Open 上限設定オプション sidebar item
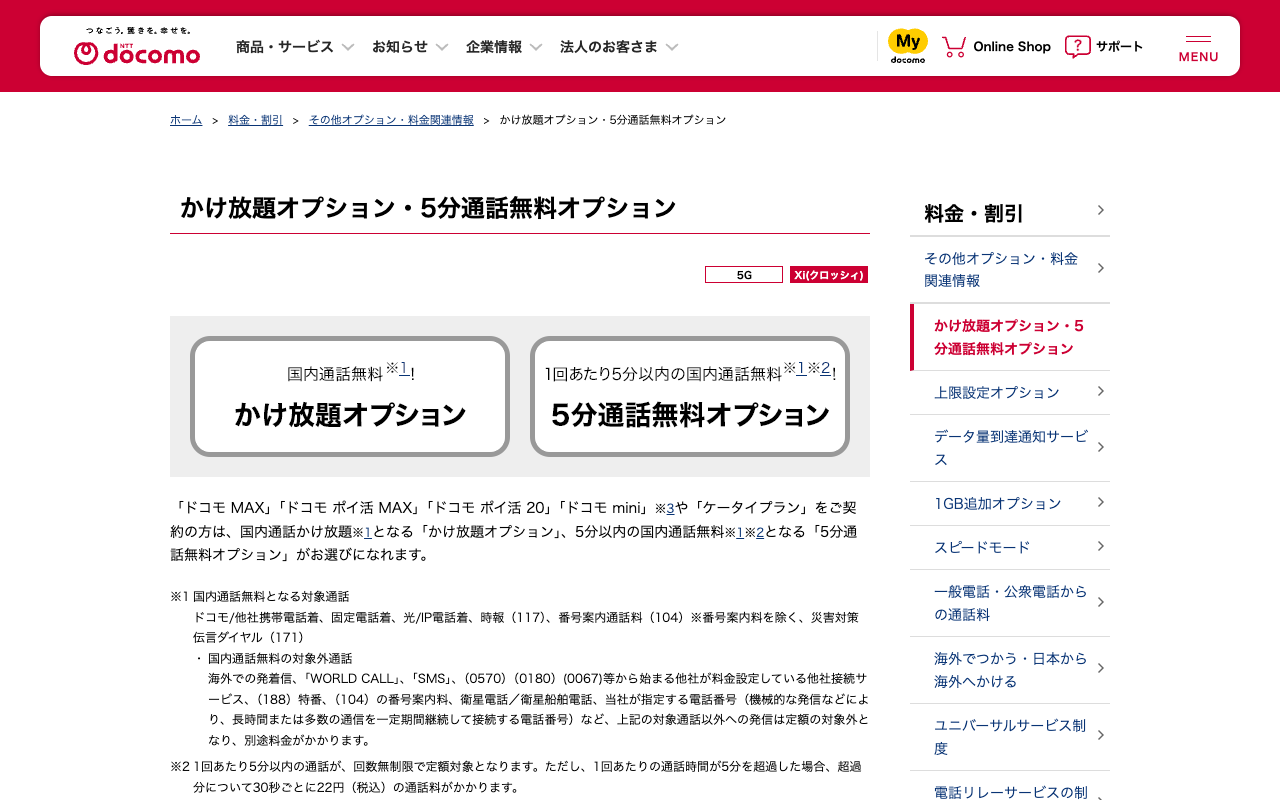Viewport: 1280px width, 800px height. tap(1010, 393)
